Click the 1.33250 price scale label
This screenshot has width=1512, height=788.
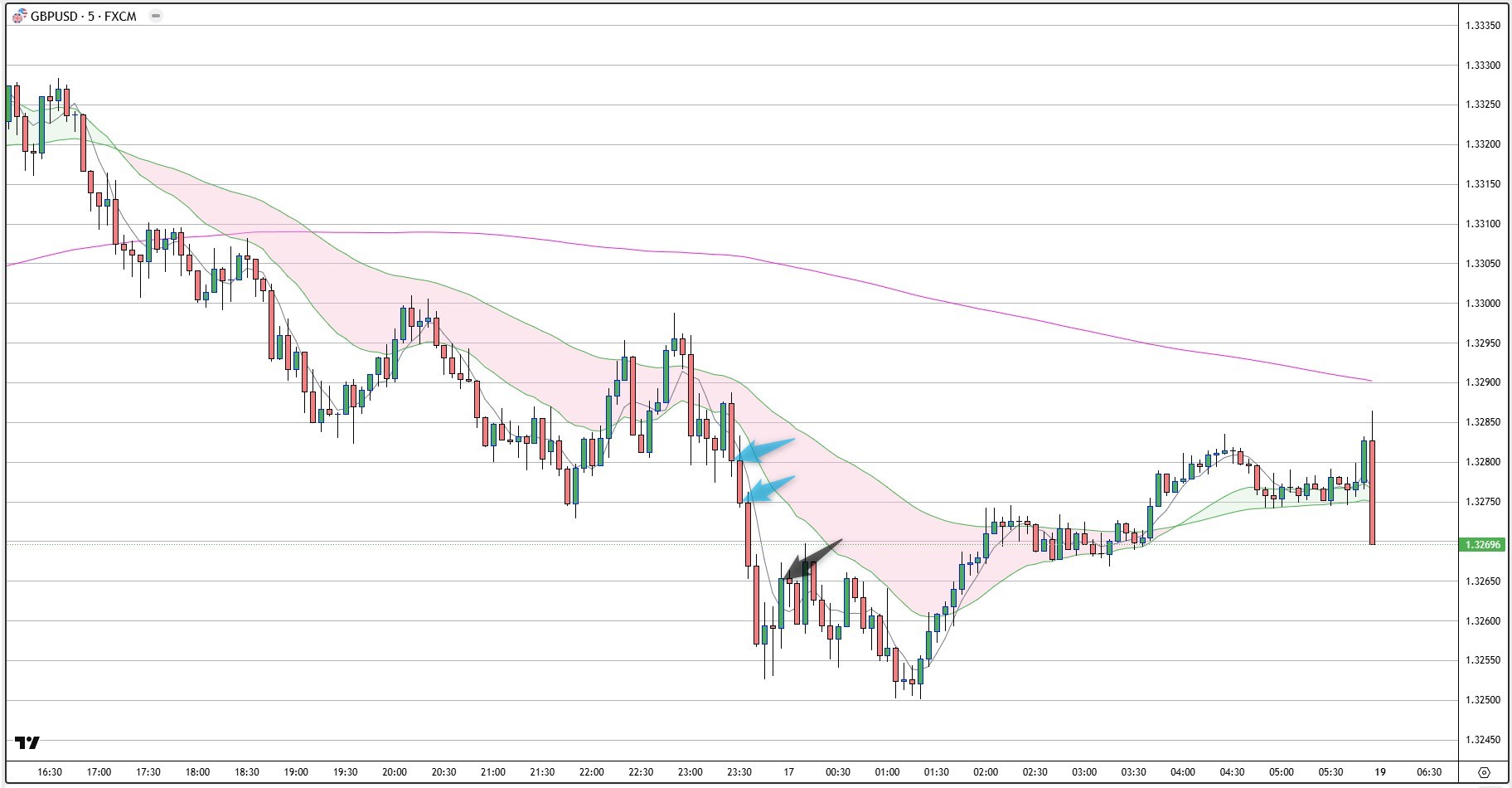coord(1483,105)
